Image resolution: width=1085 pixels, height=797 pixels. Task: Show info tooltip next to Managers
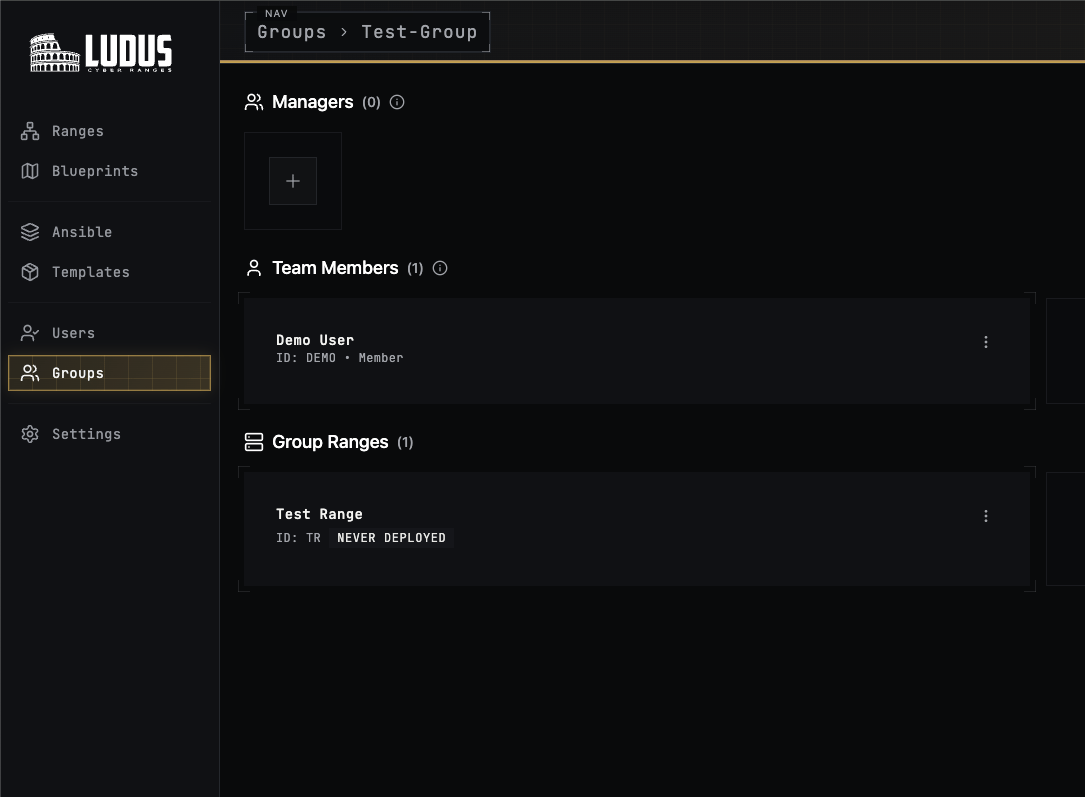click(x=397, y=102)
